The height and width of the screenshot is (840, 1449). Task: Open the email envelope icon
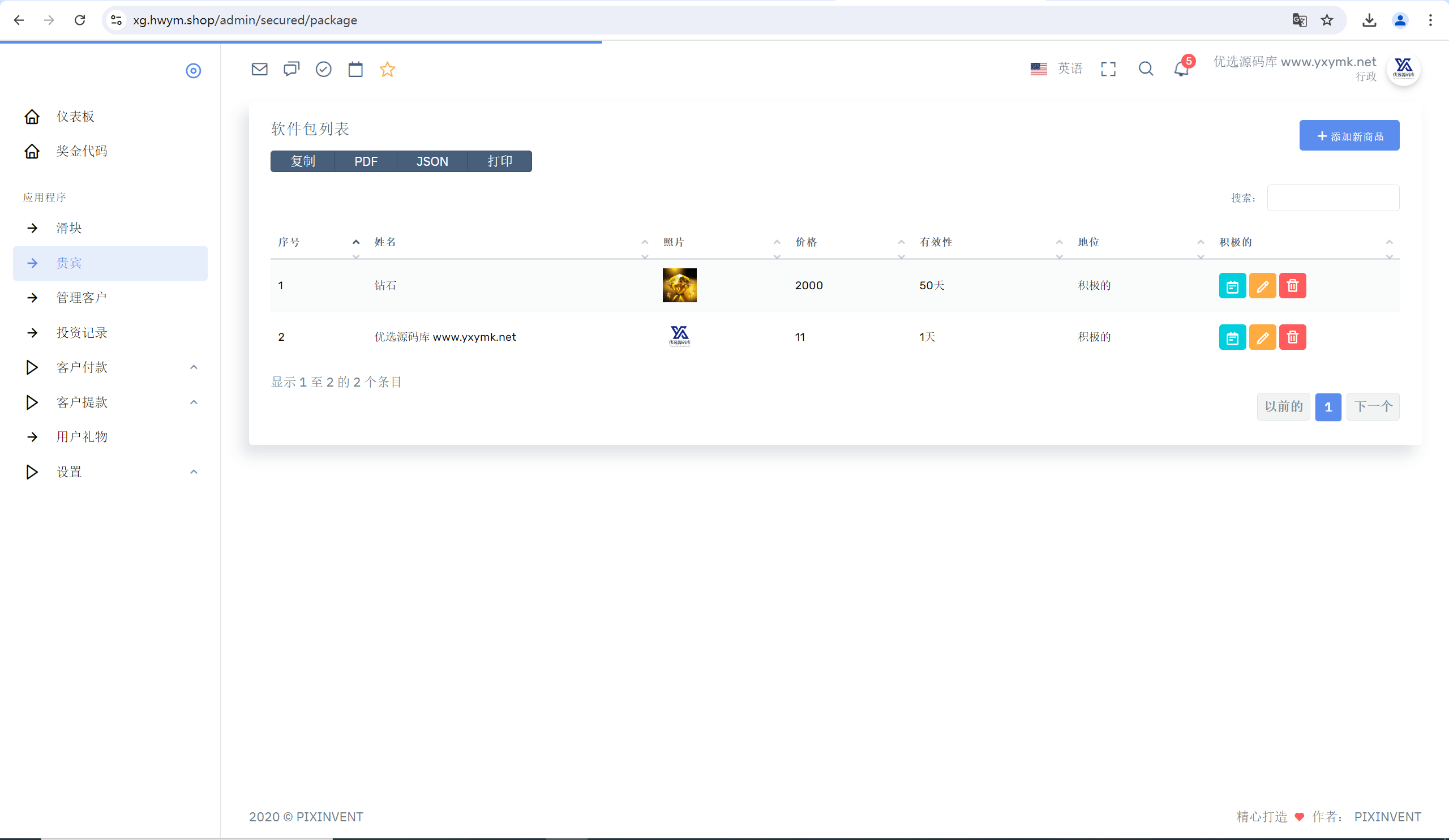click(259, 70)
